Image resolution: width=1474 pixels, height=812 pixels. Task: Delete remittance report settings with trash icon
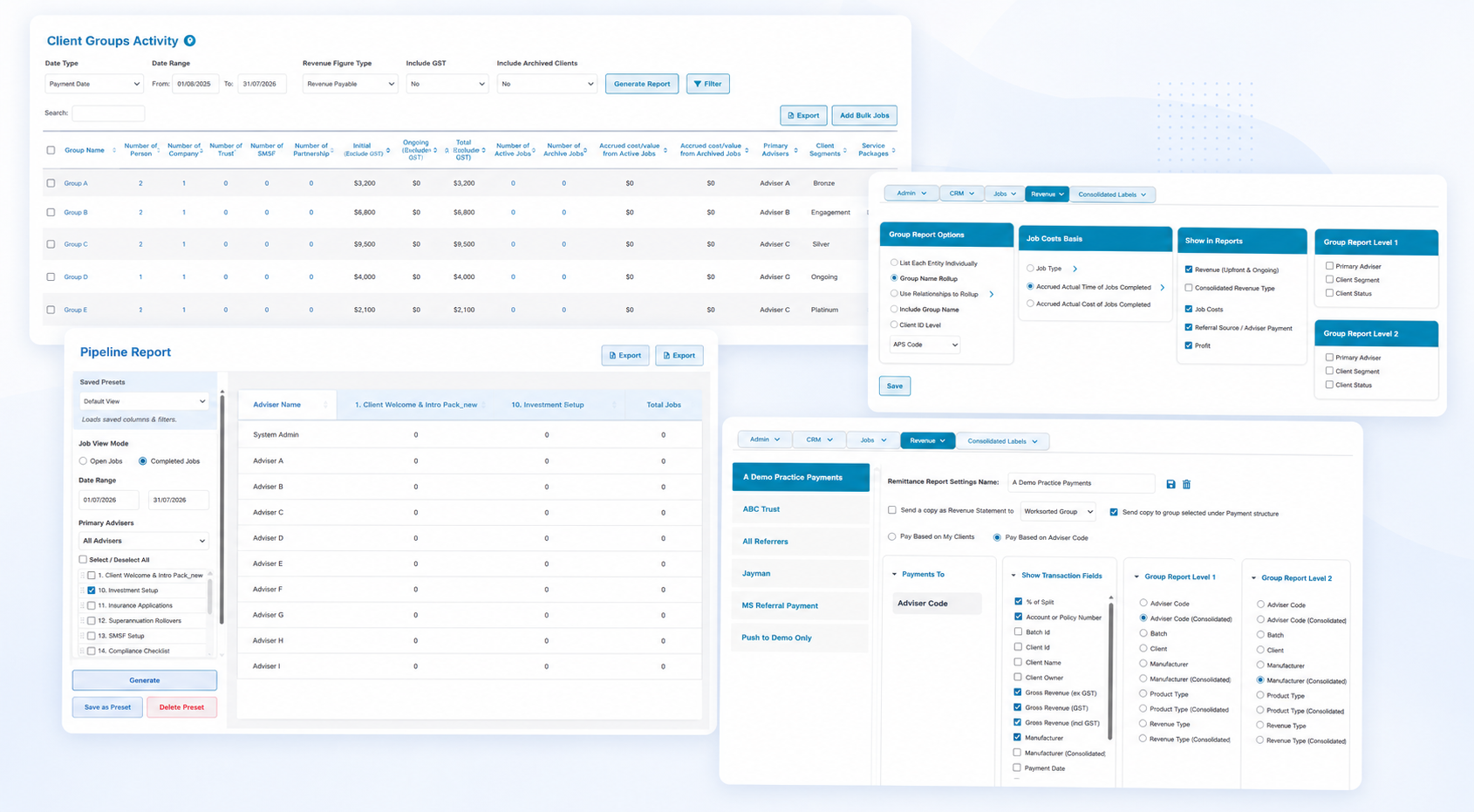1186,484
